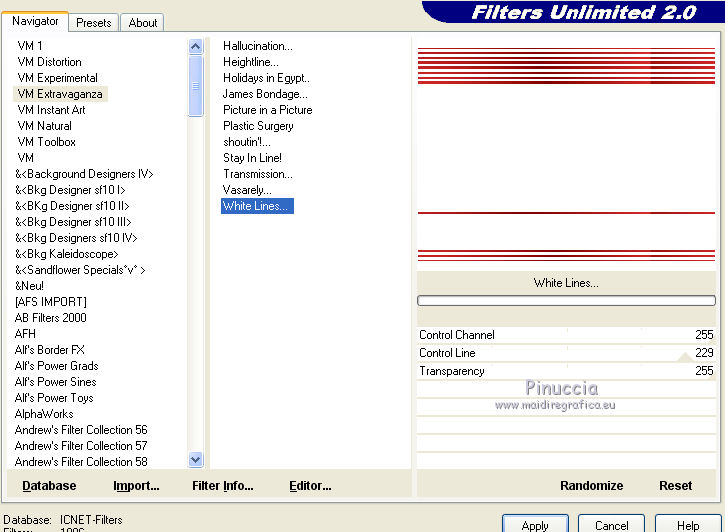Select &Neu! category

[x=29, y=286]
